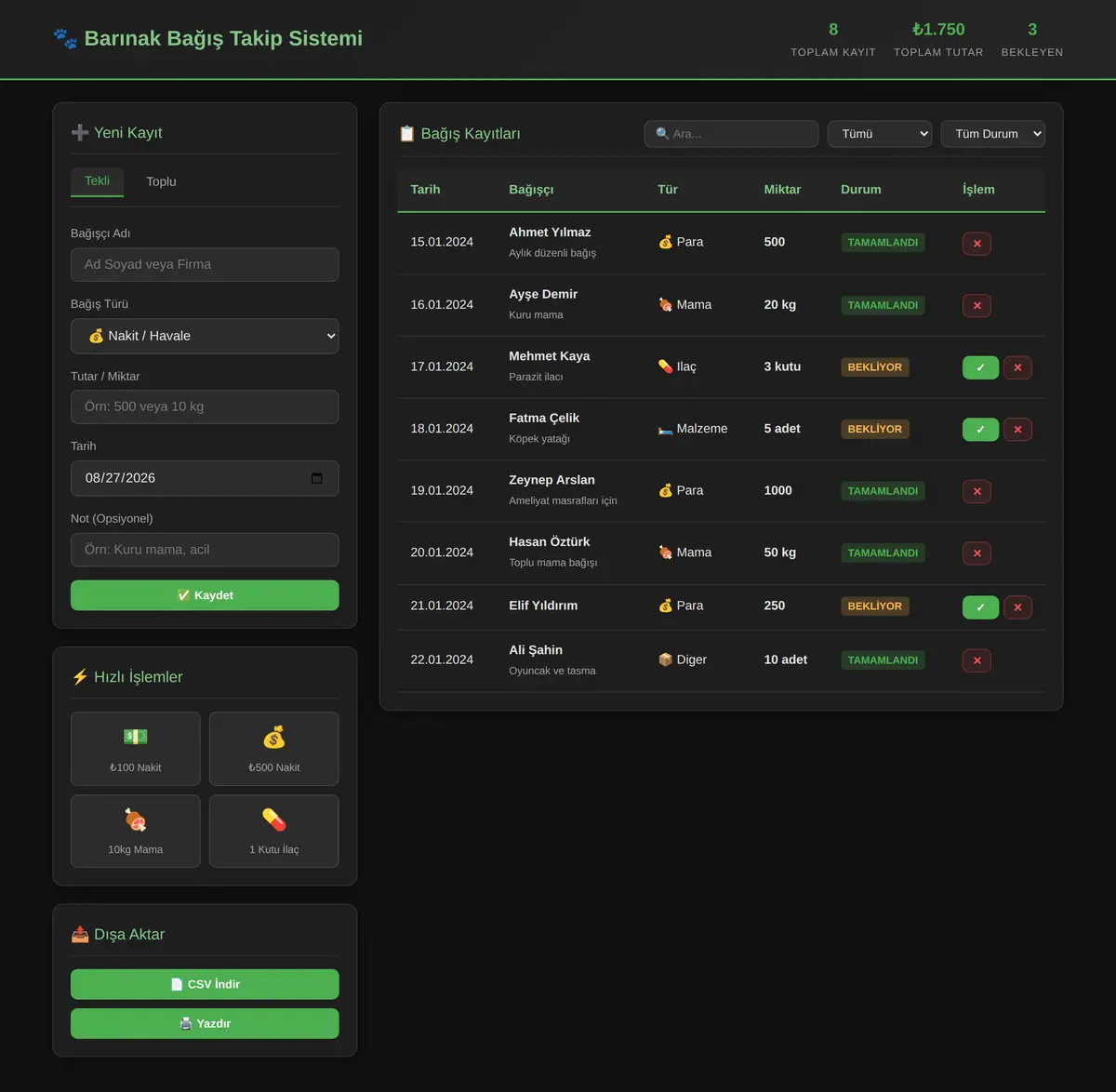Open the Tüm Durum status filter
Screen dimensions: 1116x1092
[993, 134]
